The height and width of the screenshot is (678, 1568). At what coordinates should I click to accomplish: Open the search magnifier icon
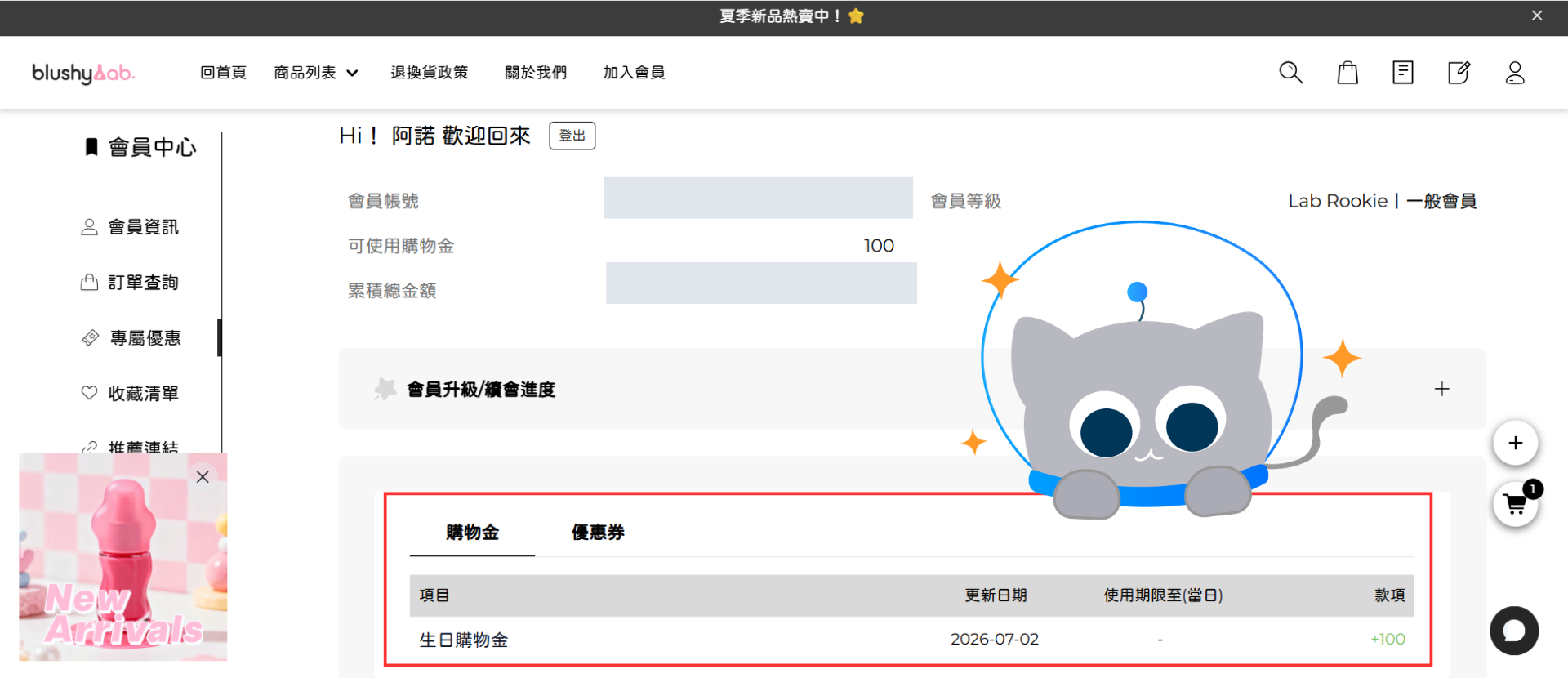(x=1290, y=73)
